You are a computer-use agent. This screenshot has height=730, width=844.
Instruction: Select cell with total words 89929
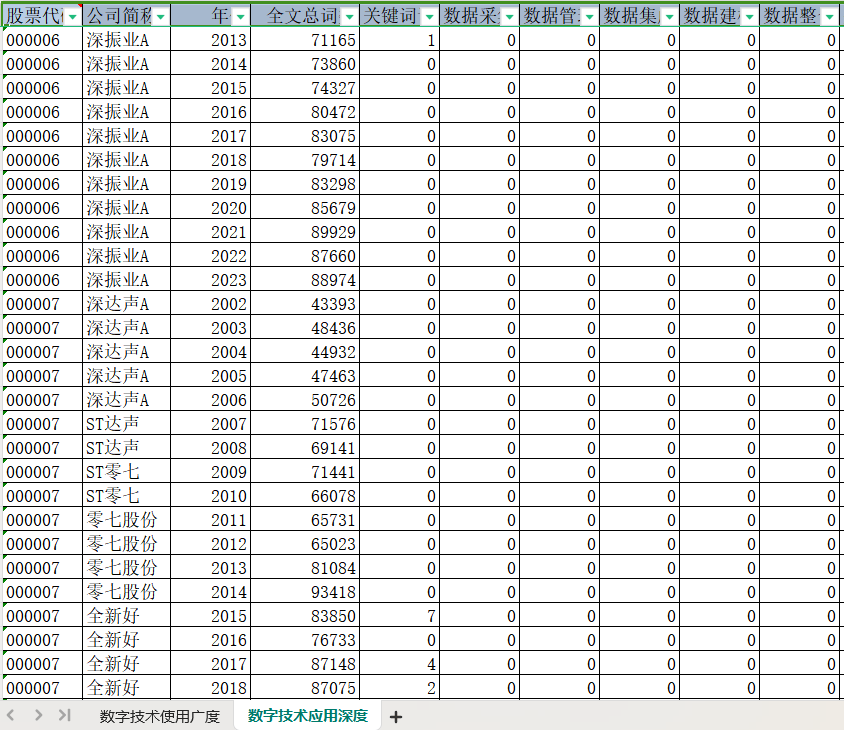point(305,231)
